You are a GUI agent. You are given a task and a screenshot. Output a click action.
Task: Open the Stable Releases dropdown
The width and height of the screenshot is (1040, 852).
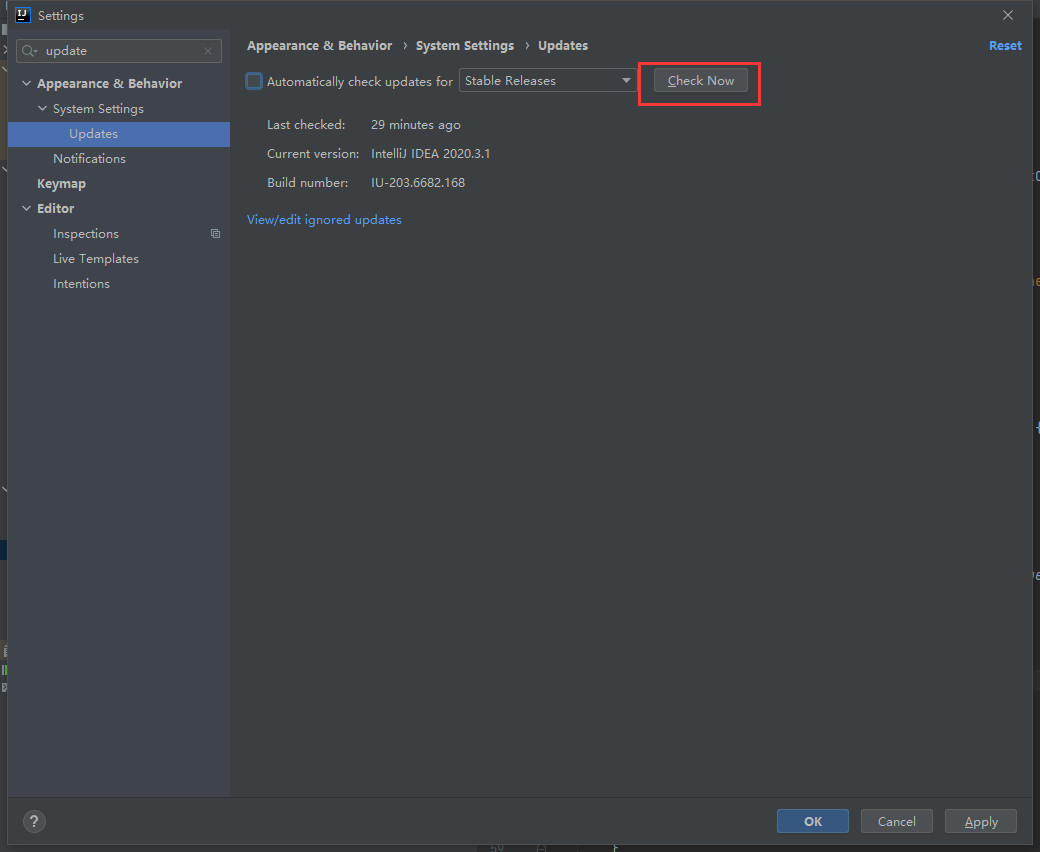[x=548, y=81]
